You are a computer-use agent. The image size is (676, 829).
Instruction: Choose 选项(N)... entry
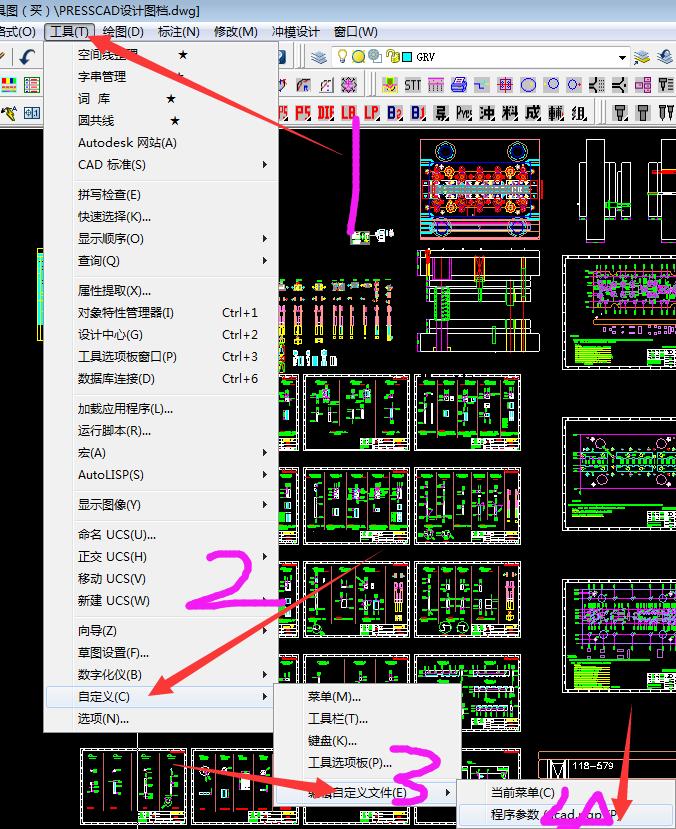(162, 719)
